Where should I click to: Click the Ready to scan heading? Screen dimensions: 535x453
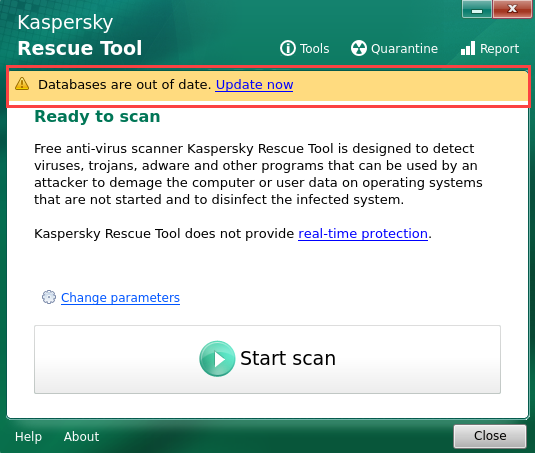[97, 117]
